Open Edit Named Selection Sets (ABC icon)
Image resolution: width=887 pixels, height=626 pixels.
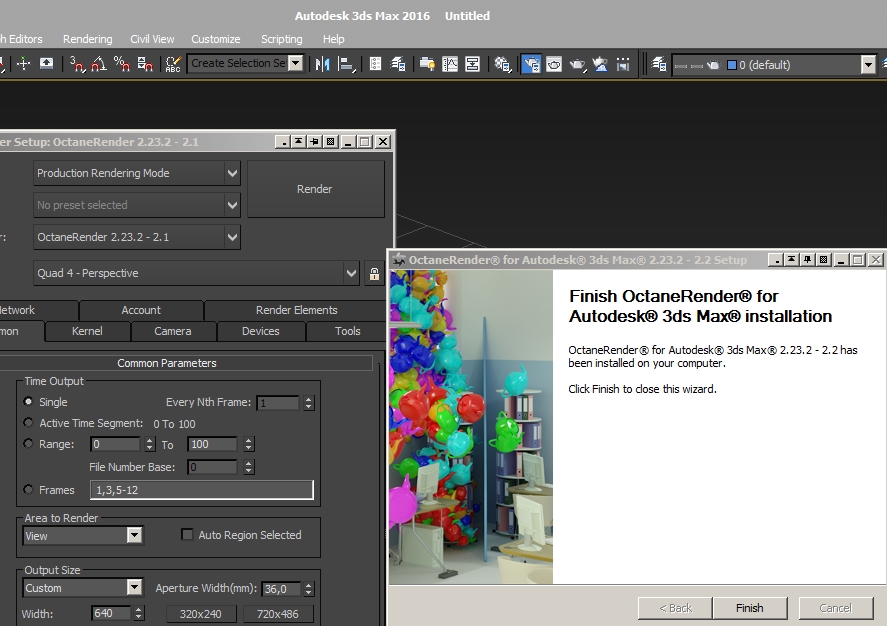point(173,64)
